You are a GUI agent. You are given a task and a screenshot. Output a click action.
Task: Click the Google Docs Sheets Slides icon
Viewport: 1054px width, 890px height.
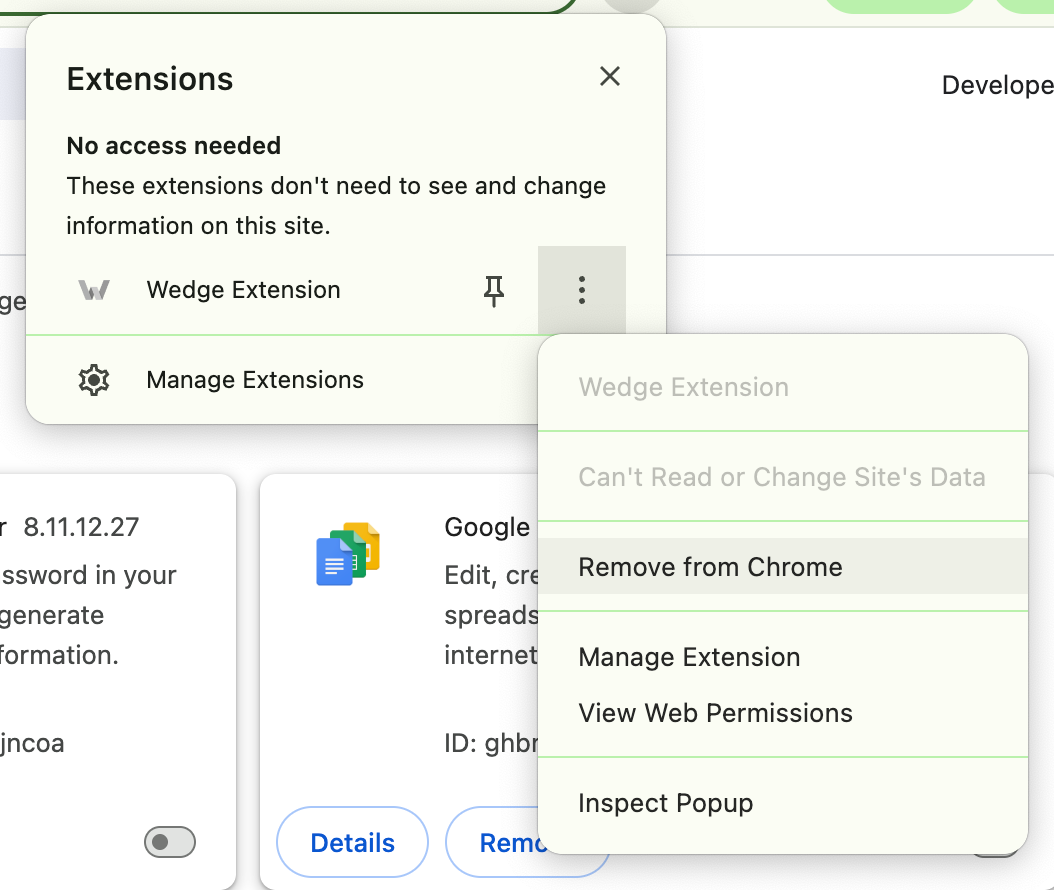(x=348, y=553)
